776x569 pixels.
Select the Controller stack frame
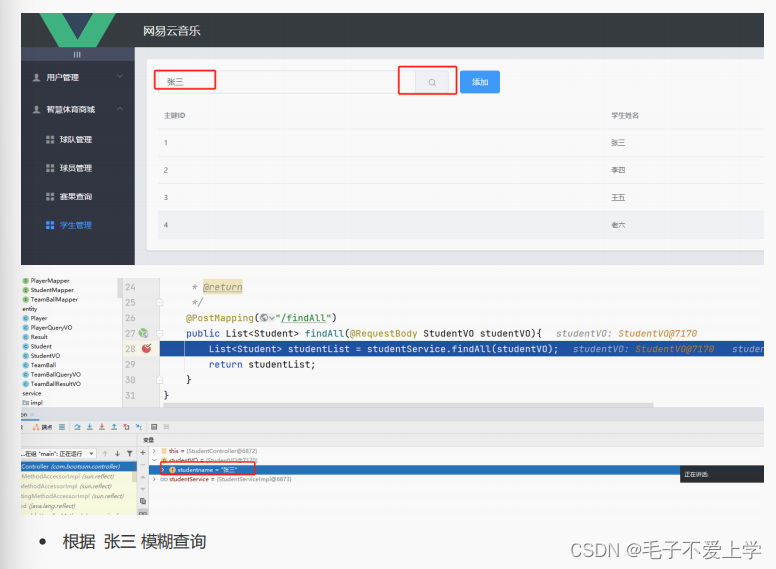click(x=79, y=466)
